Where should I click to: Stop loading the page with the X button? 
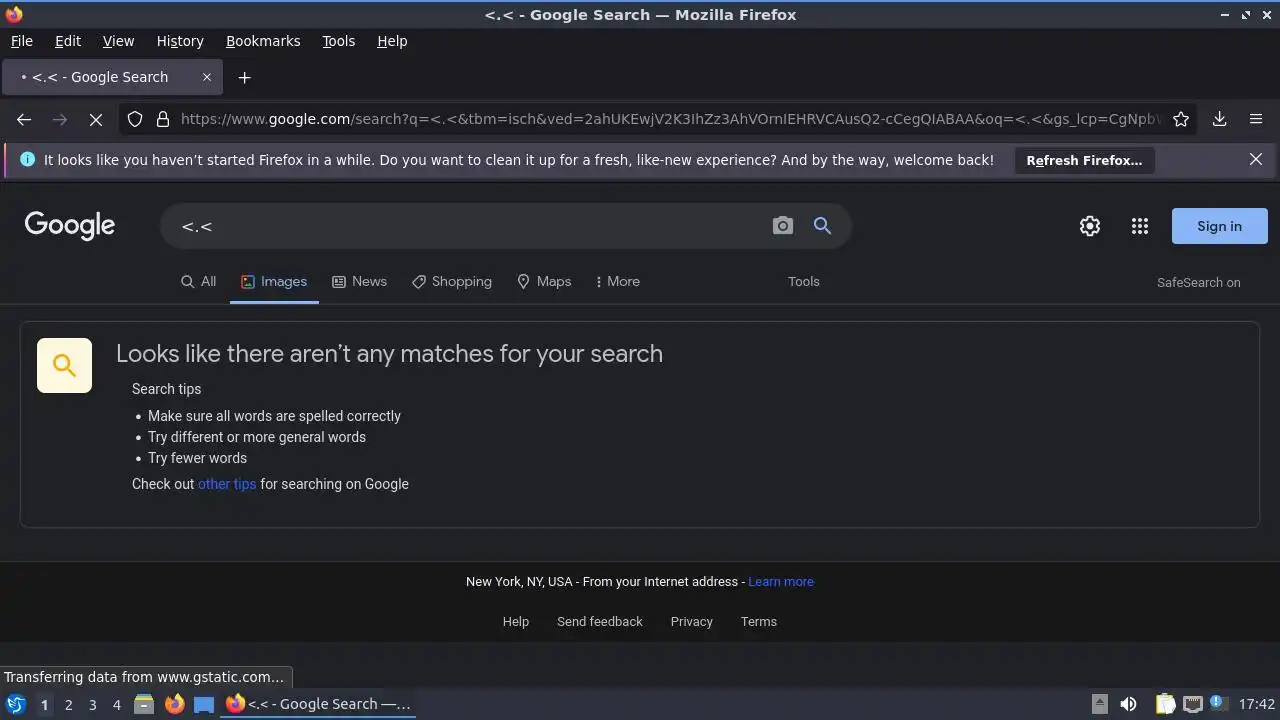[x=96, y=119]
